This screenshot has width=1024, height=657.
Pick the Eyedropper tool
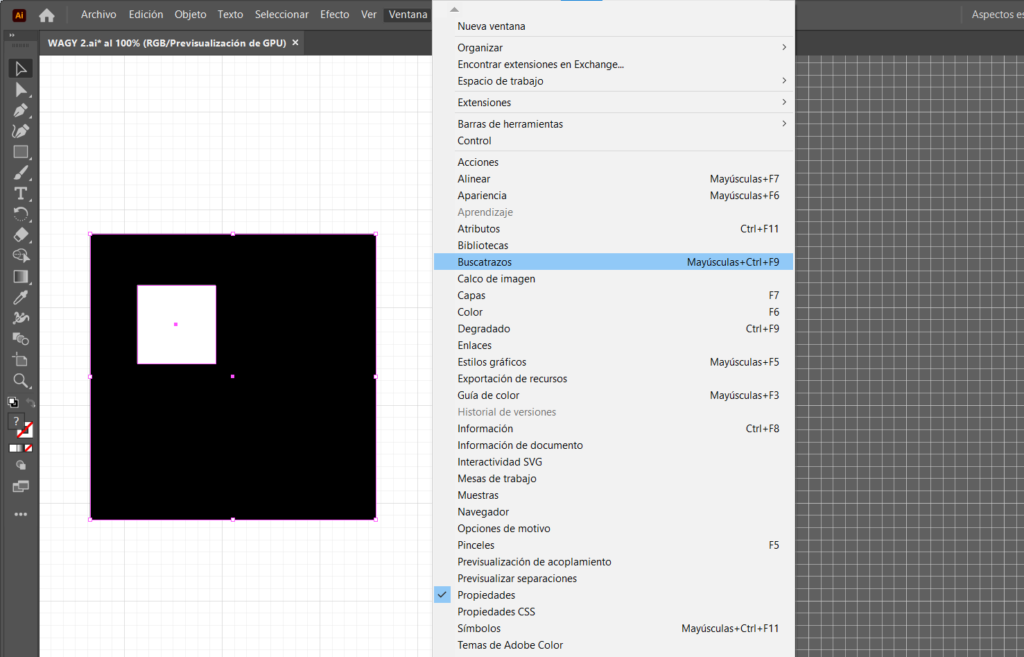click(20, 297)
